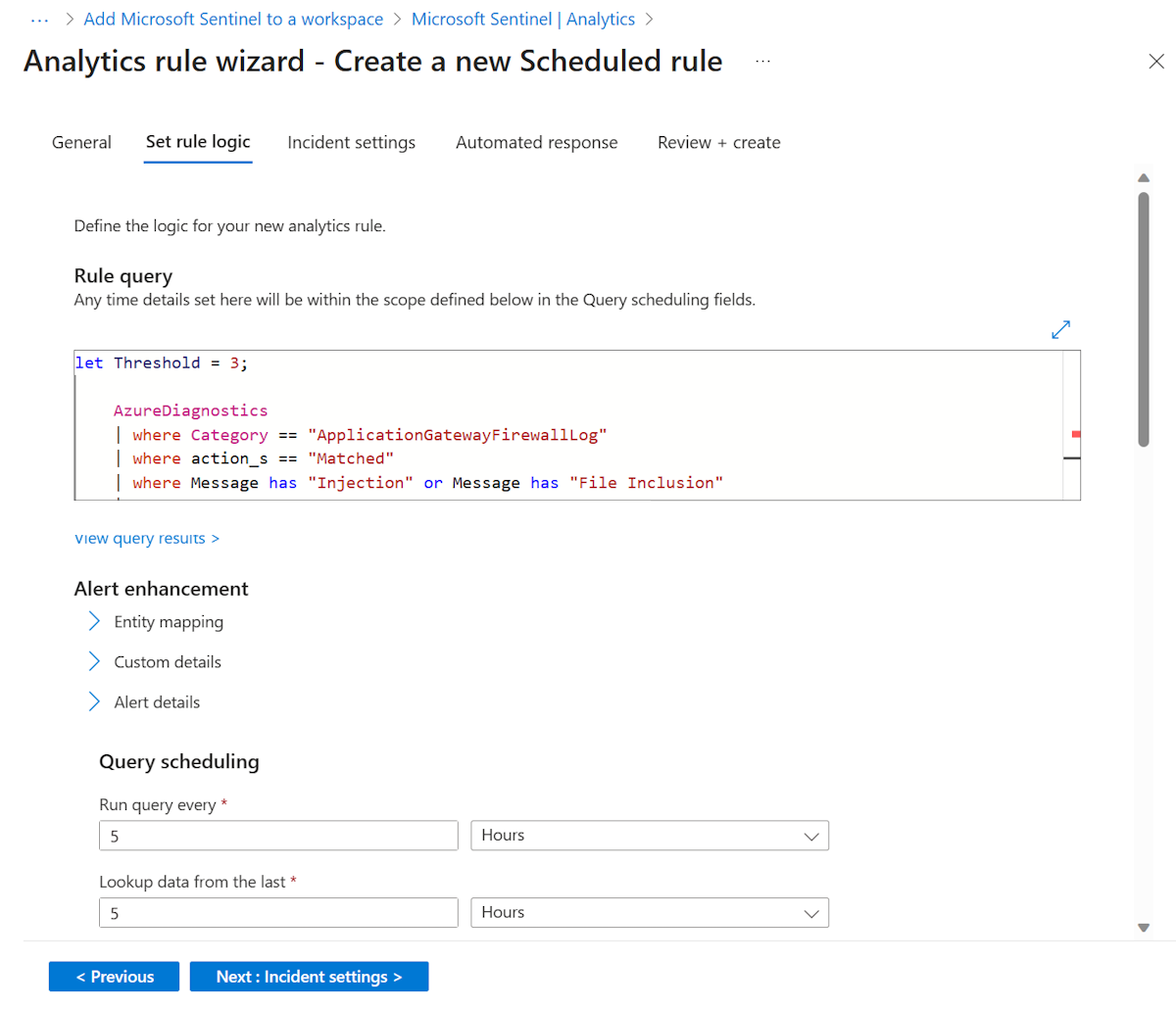Switch to the Incident settings tab
The width and height of the screenshot is (1176, 1010).
click(351, 143)
